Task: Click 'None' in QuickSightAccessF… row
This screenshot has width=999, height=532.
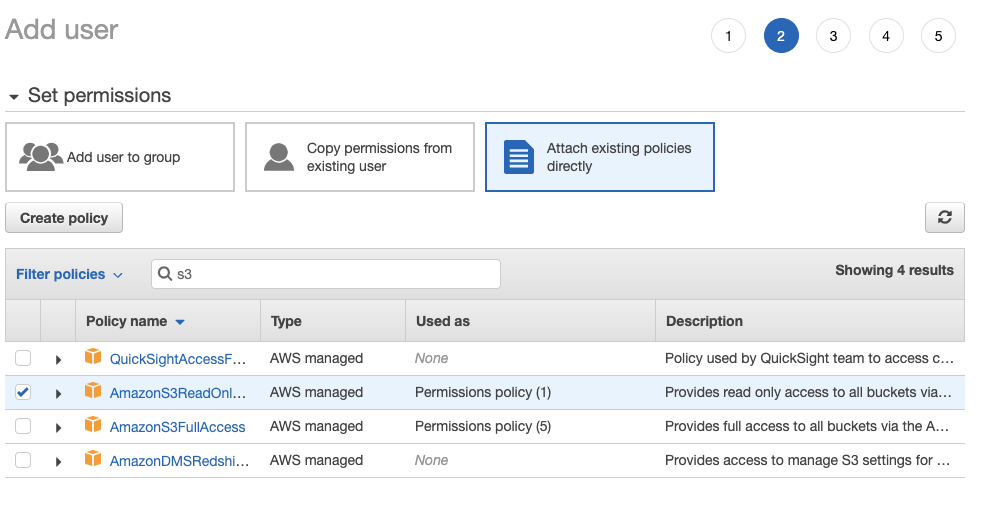Action: pyautogui.click(x=431, y=358)
